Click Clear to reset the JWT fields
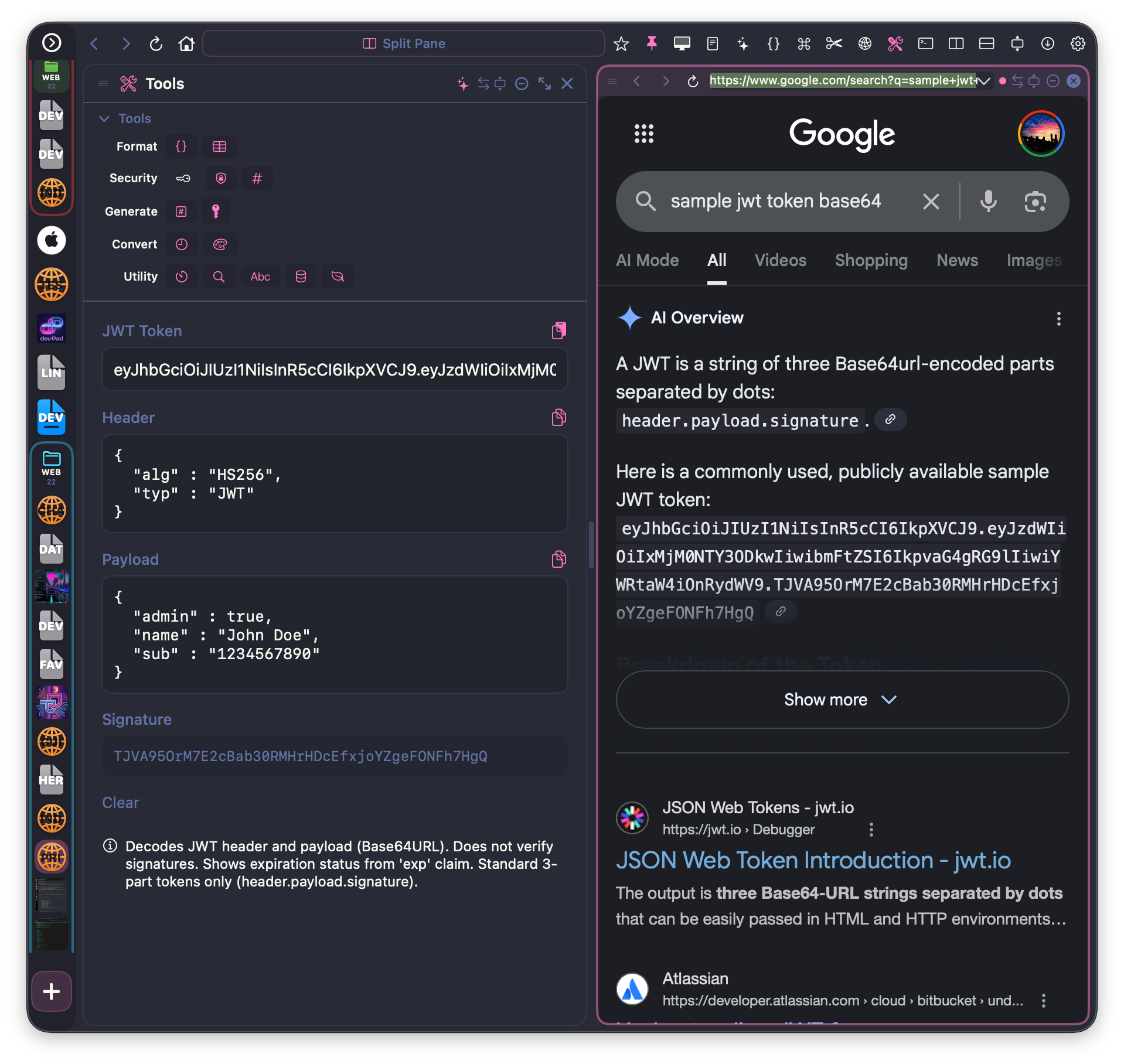This screenshot has height=1064, width=1124. 120,802
